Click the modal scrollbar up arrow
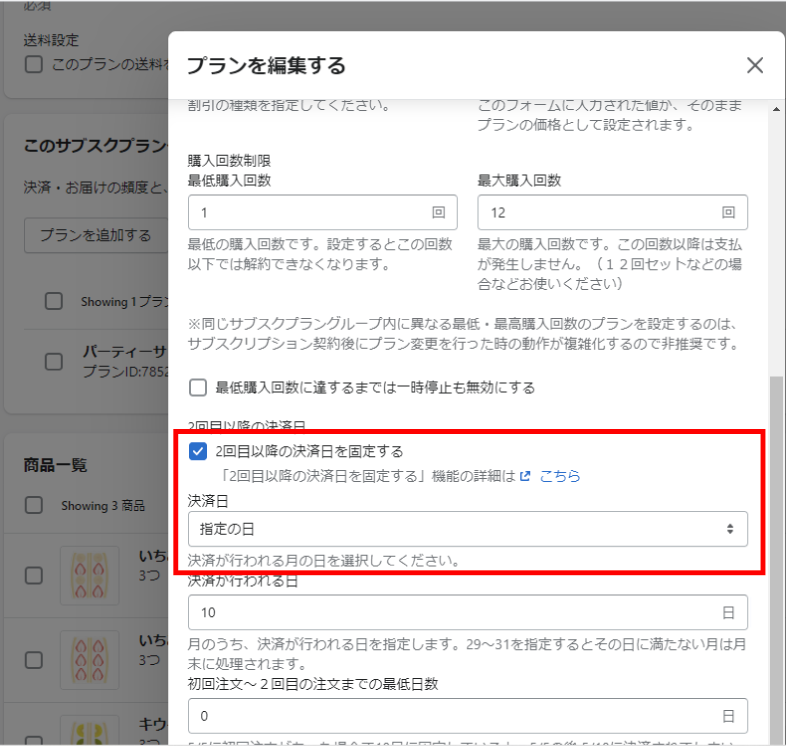Image resolution: width=786 pixels, height=746 pixels. tap(776, 109)
